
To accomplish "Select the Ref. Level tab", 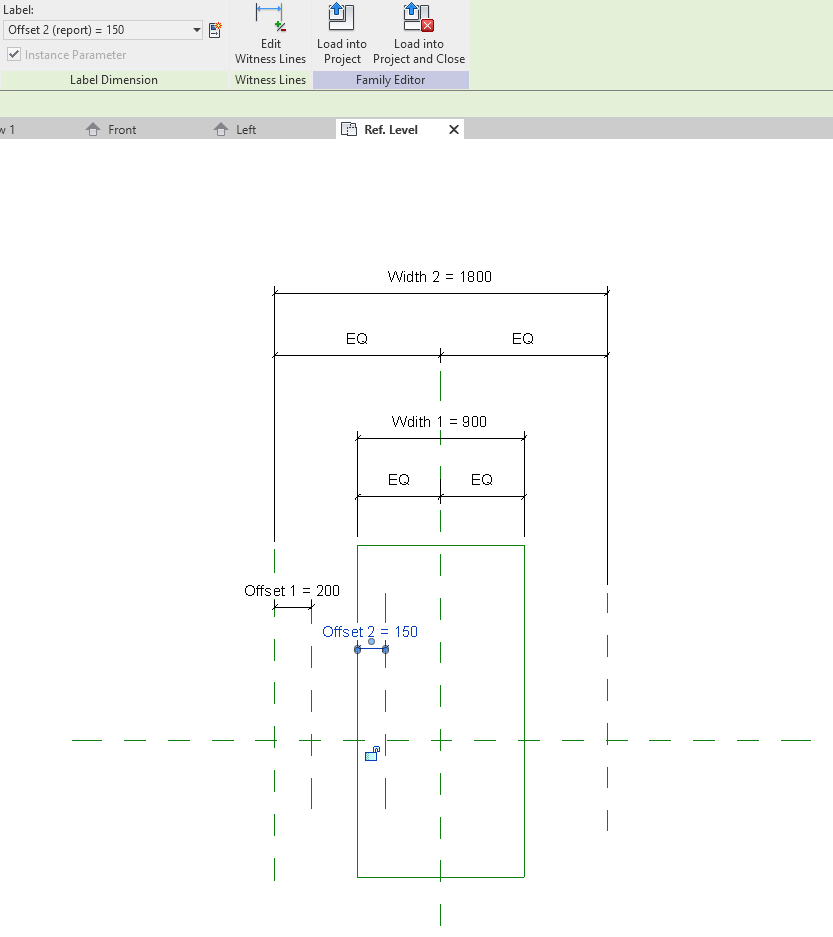I will [x=395, y=128].
